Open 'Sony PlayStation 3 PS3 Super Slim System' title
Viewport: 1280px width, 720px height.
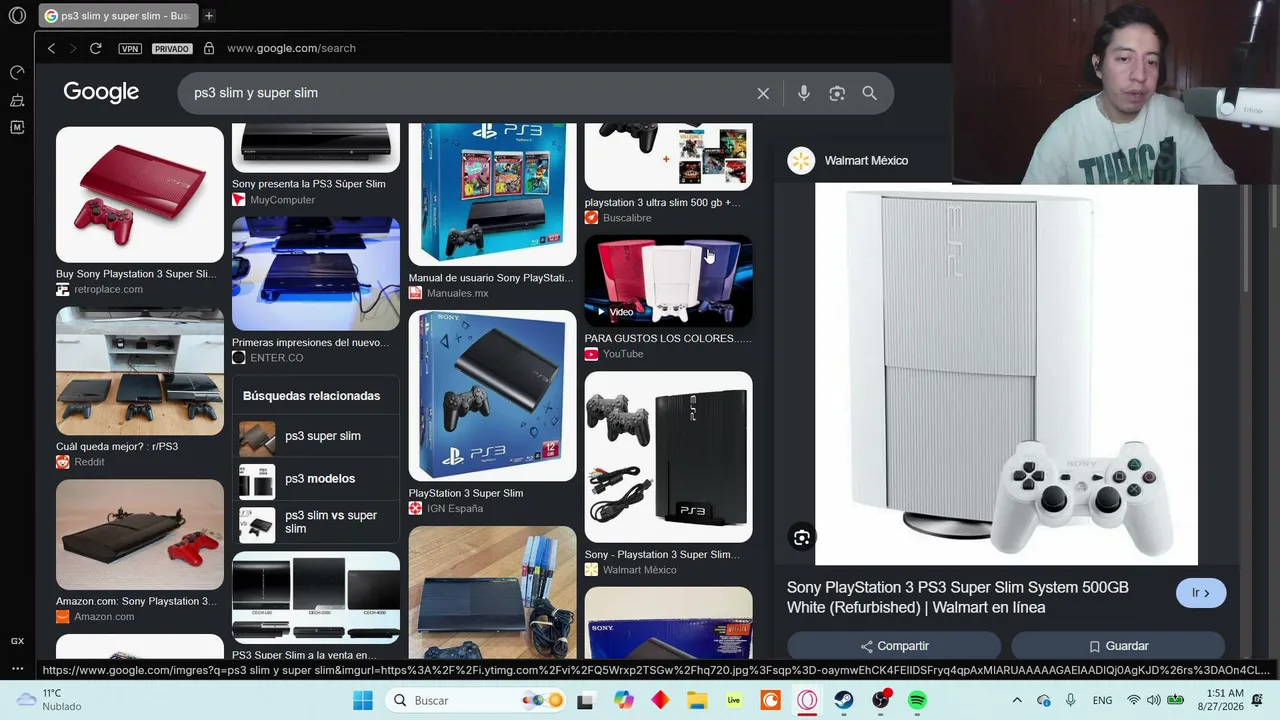point(958,597)
